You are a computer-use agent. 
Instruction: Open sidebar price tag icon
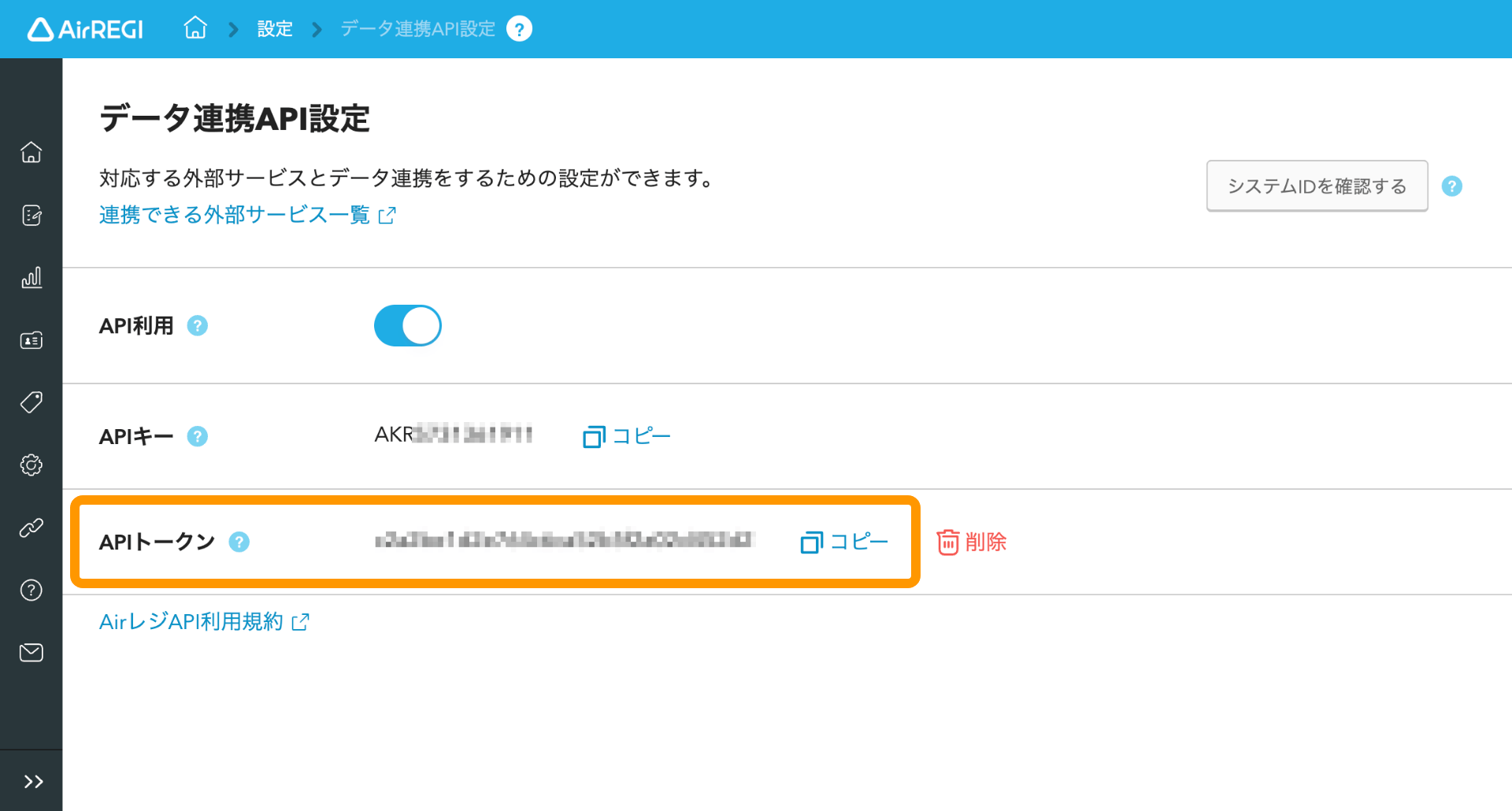click(31, 402)
